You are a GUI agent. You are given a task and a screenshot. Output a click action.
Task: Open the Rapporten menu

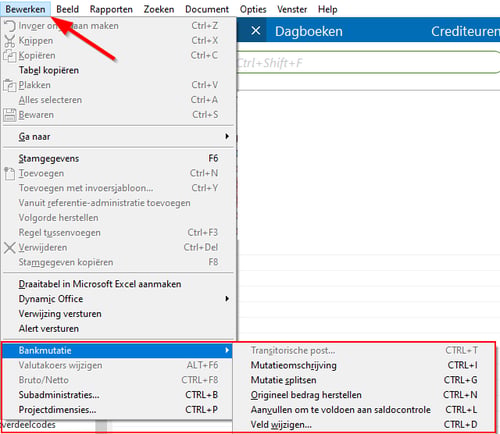coord(111,9)
